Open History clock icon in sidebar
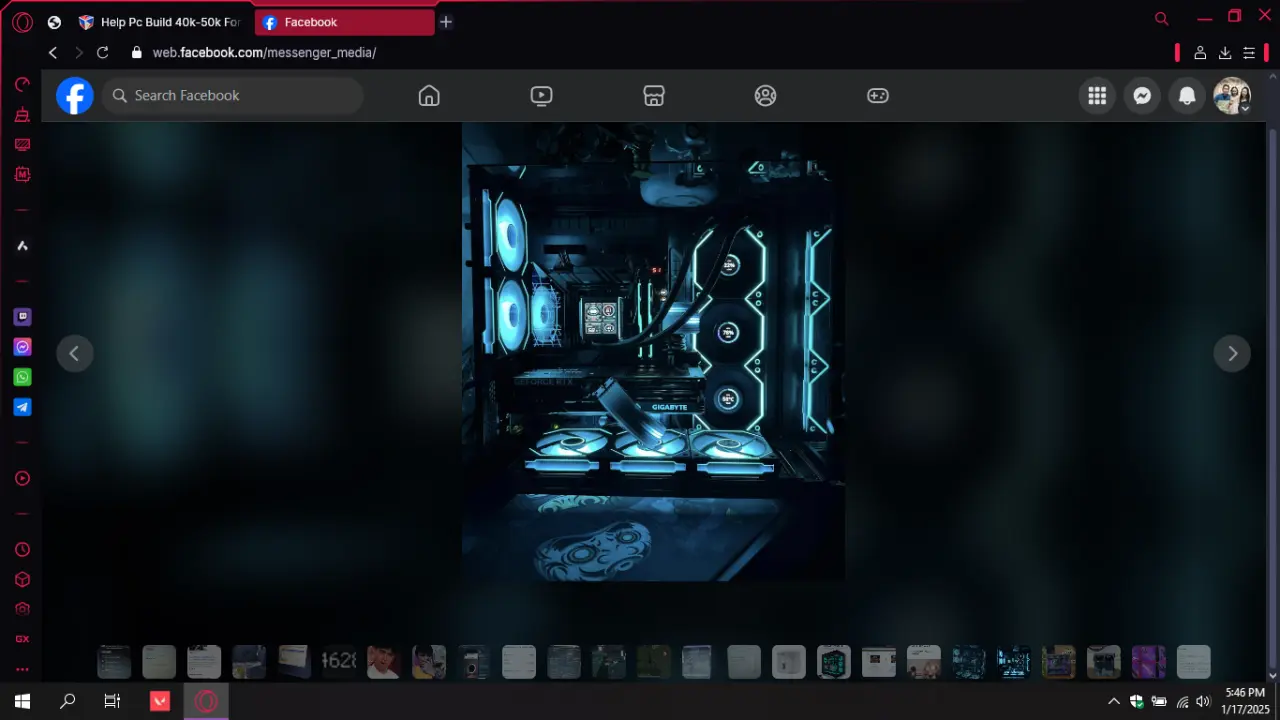Image resolution: width=1280 pixels, height=720 pixels. tap(22, 549)
